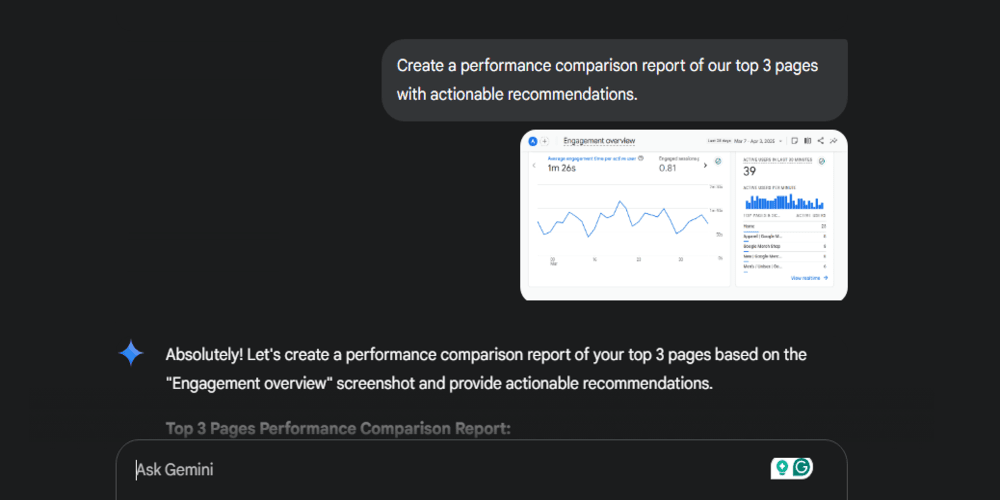Click the insights trend icon in the screenshot

[x=834, y=141]
